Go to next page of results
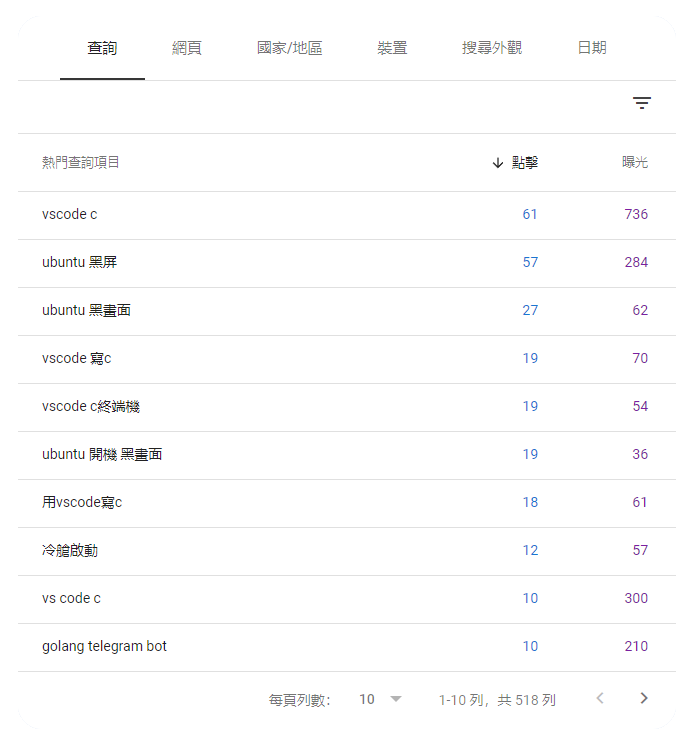 pos(643,698)
